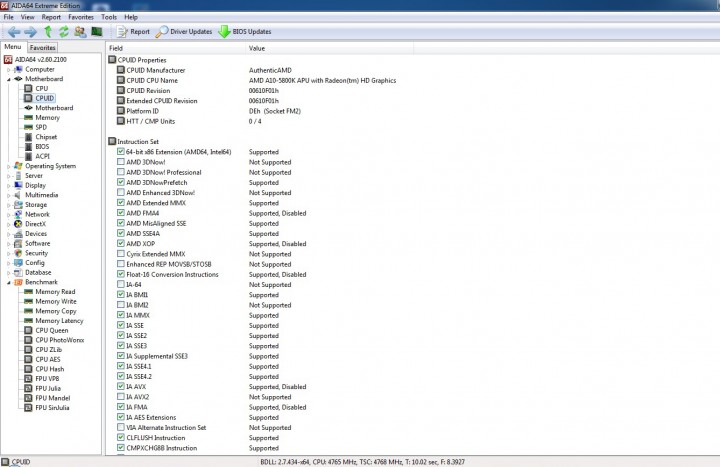Image resolution: width=720 pixels, height=467 pixels.
Task: Open the File menu
Action: 9,17
